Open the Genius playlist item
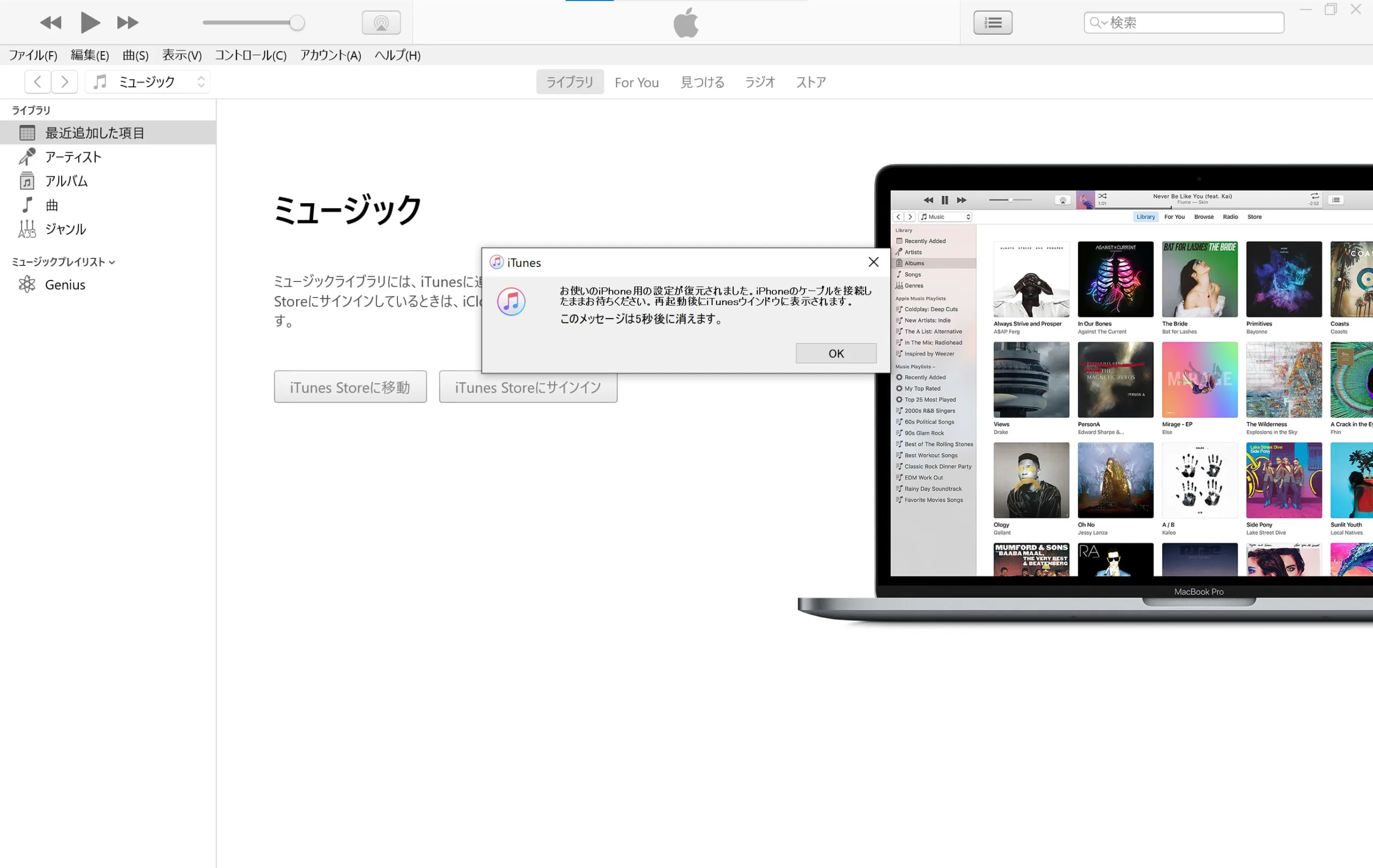 (x=108, y=284)
